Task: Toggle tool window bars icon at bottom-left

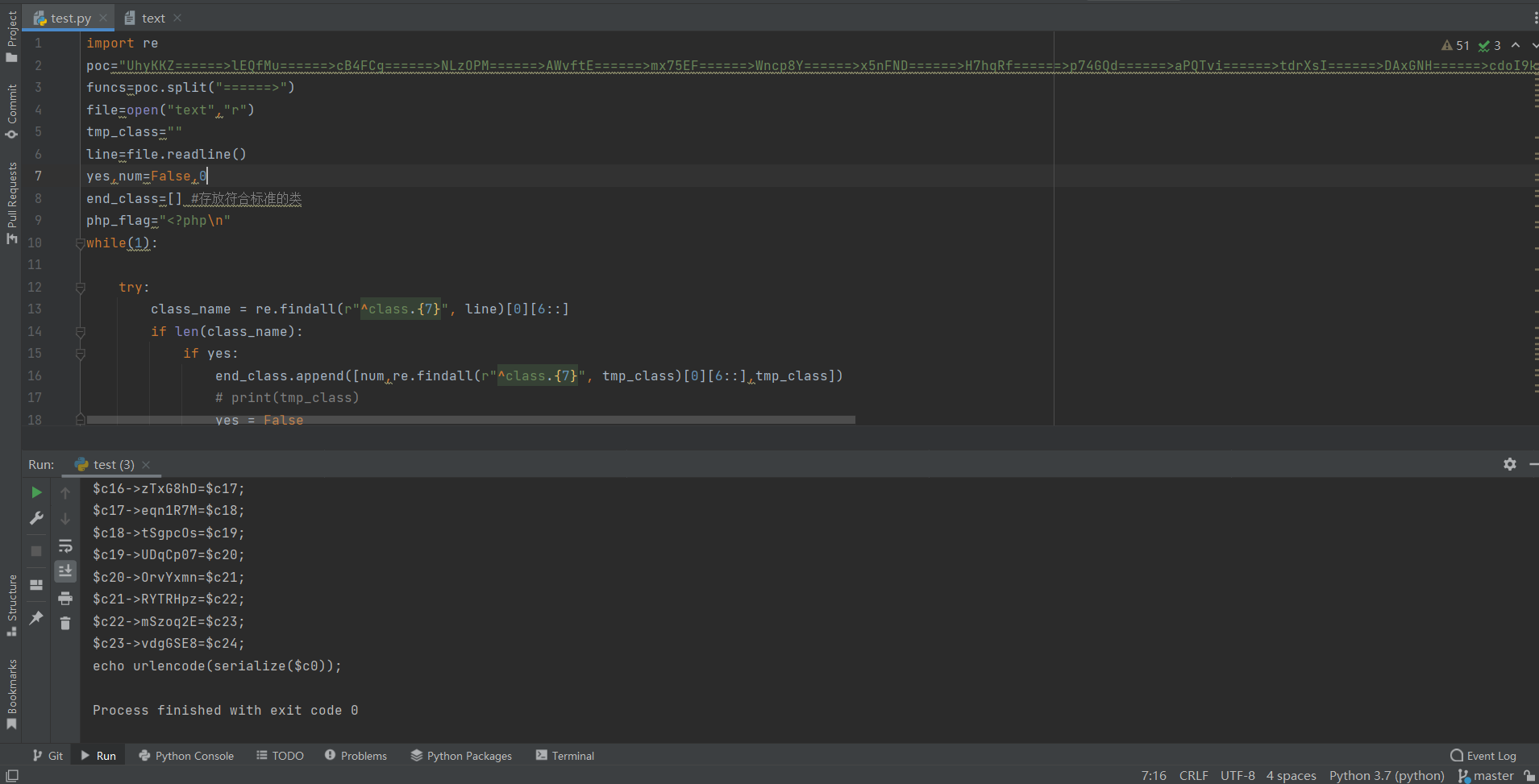Action: (12, 776)
